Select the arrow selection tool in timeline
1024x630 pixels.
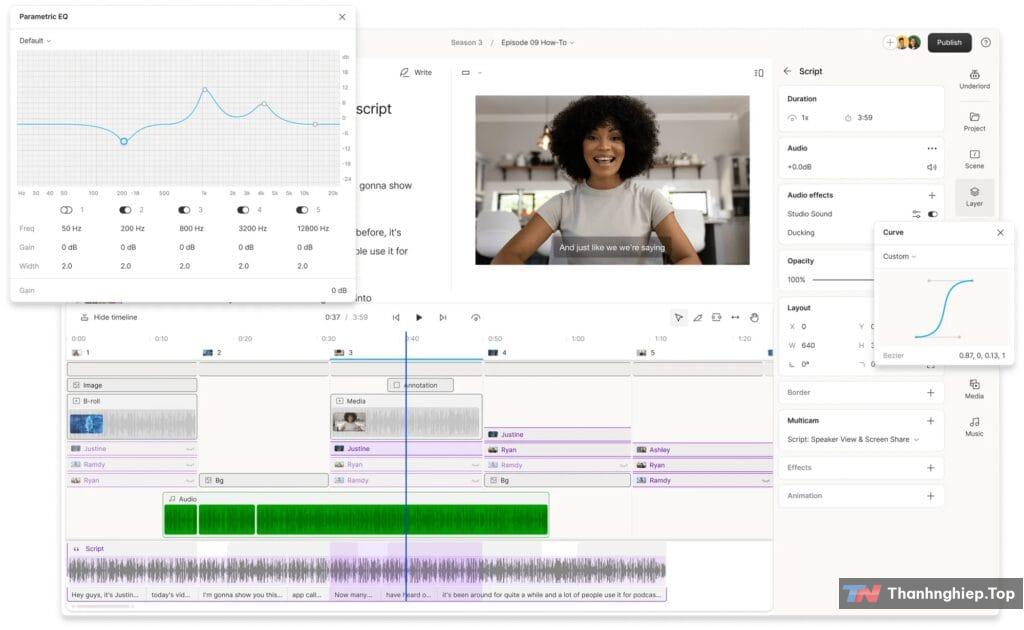(679, 317)
